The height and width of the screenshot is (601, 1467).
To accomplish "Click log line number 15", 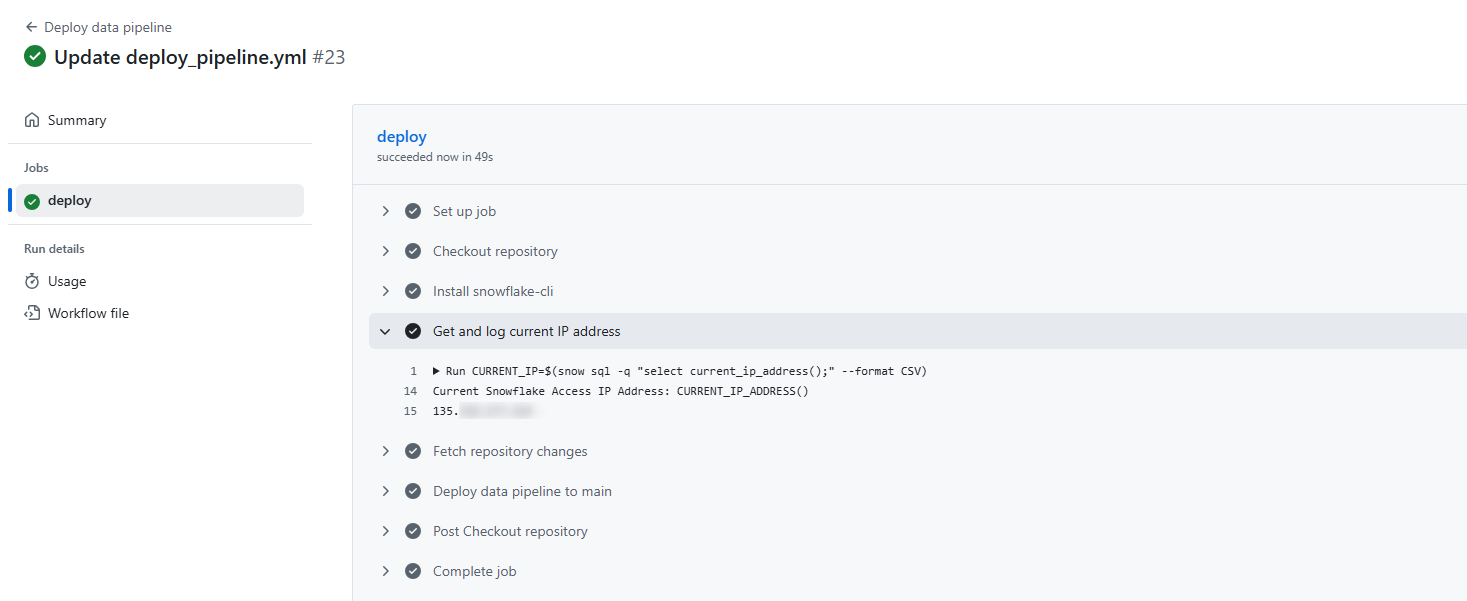I will [x=410, y=411].
